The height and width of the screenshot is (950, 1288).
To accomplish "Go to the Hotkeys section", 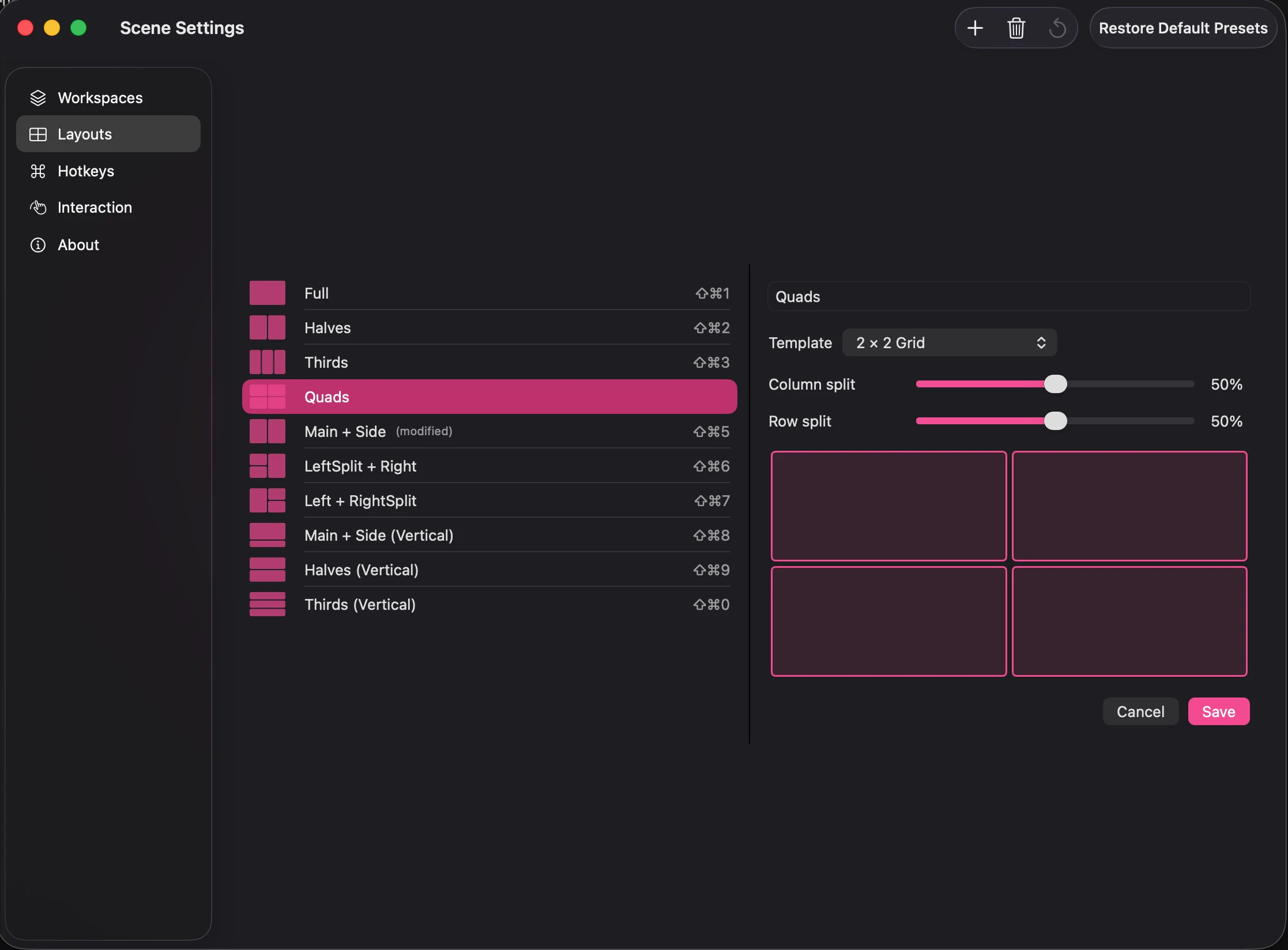I will [108, 171].
